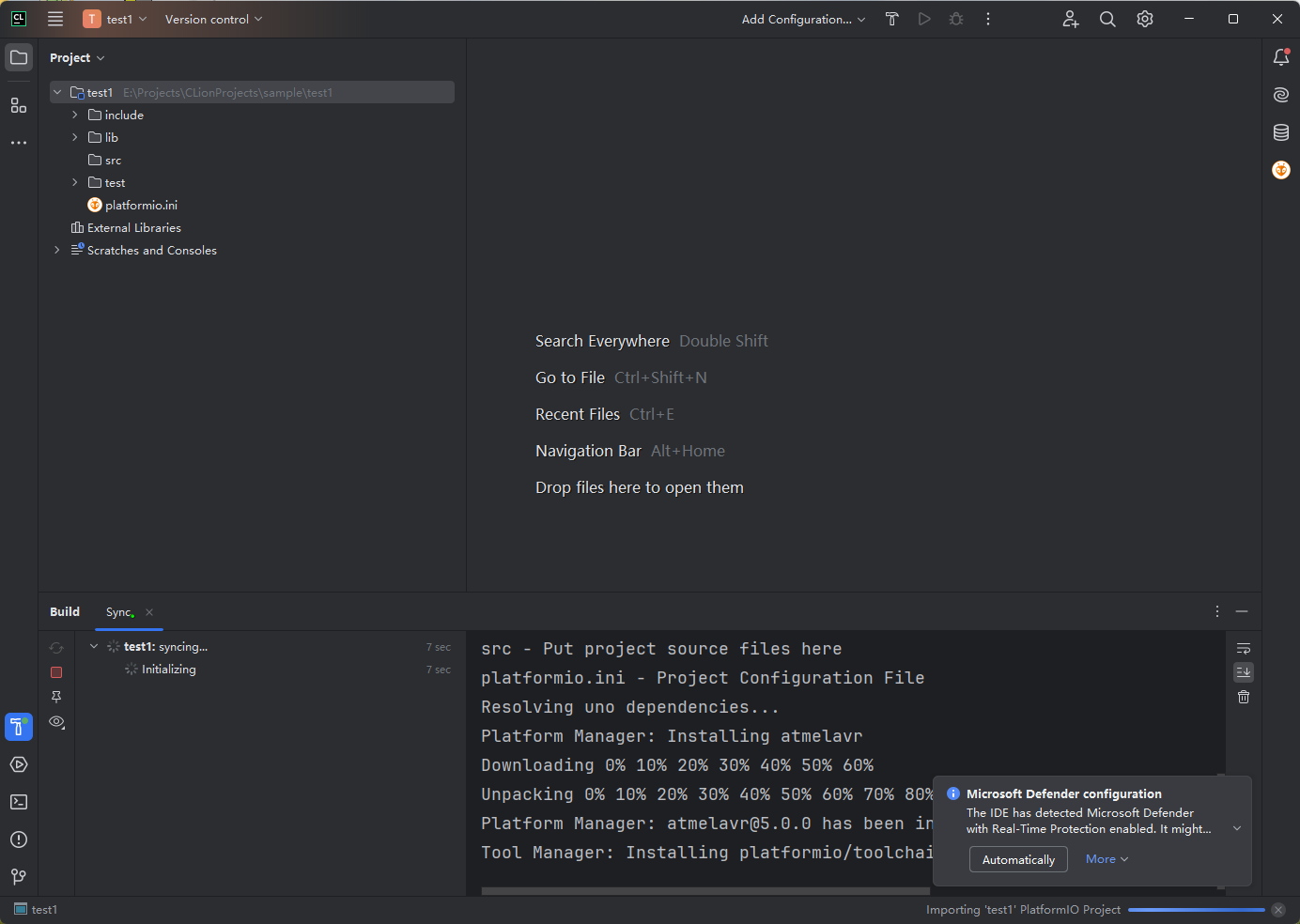Open the Notifications bell icon

pyautogui.click(x=1281, y=57)
